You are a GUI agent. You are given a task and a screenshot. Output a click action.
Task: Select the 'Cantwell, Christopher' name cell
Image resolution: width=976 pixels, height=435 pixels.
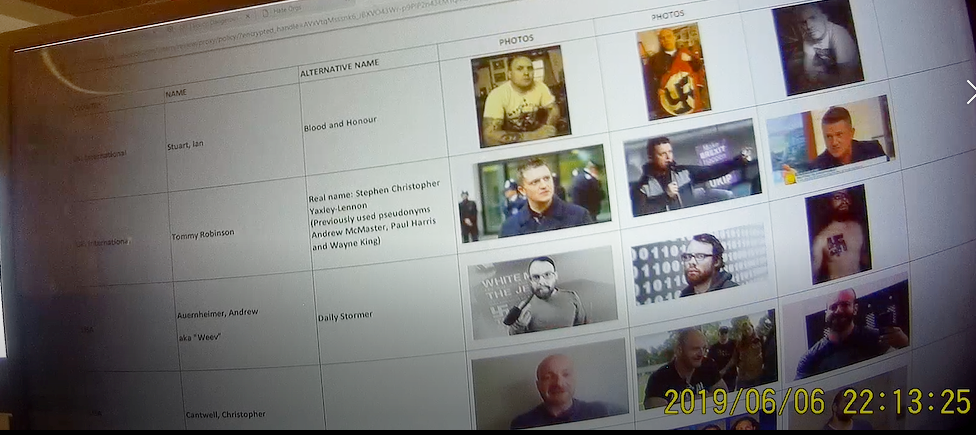[225, 414]
